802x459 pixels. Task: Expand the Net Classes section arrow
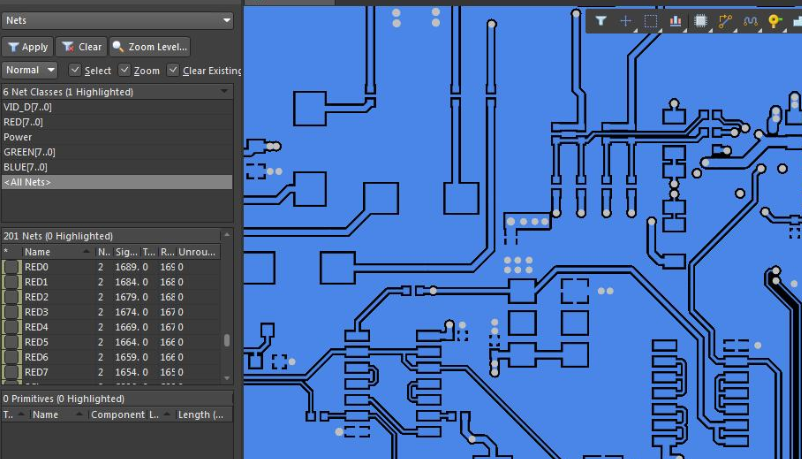(x=224, y=92)
